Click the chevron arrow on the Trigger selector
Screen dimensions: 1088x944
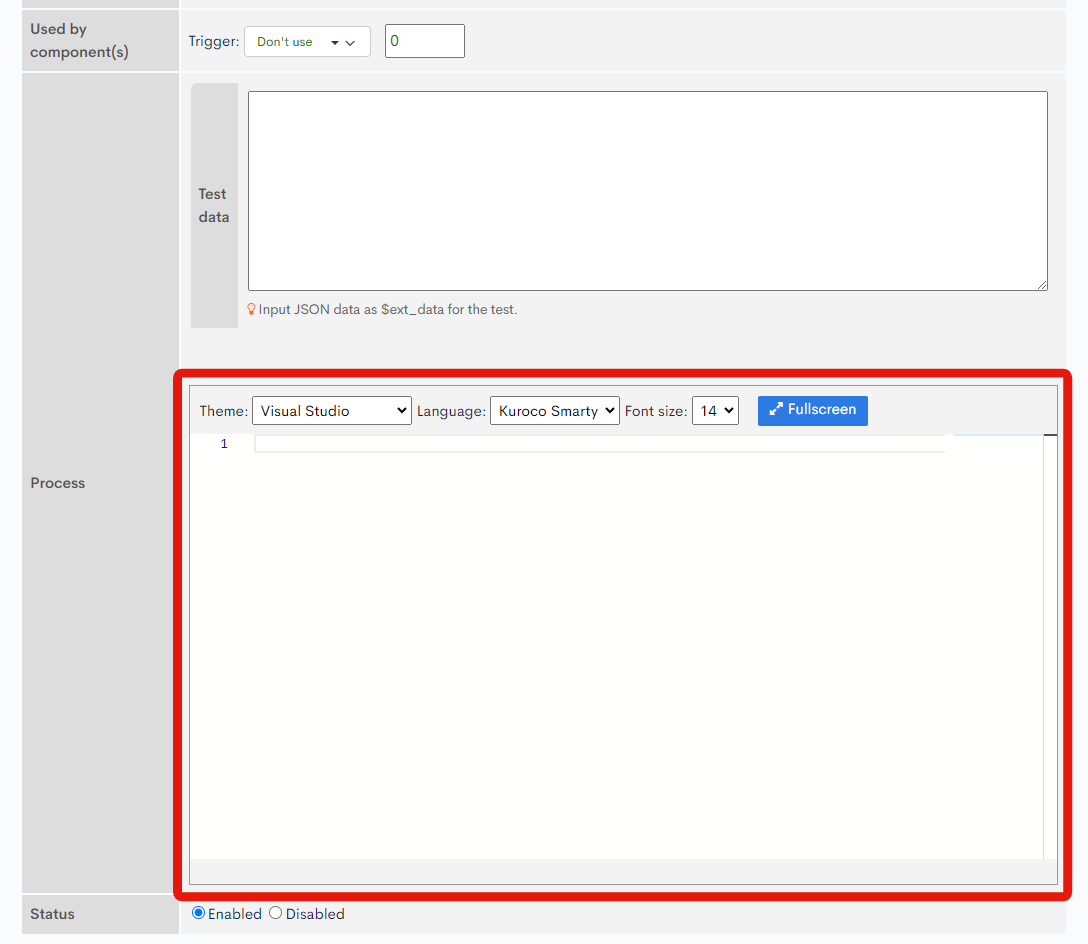[x=350, y=41]
